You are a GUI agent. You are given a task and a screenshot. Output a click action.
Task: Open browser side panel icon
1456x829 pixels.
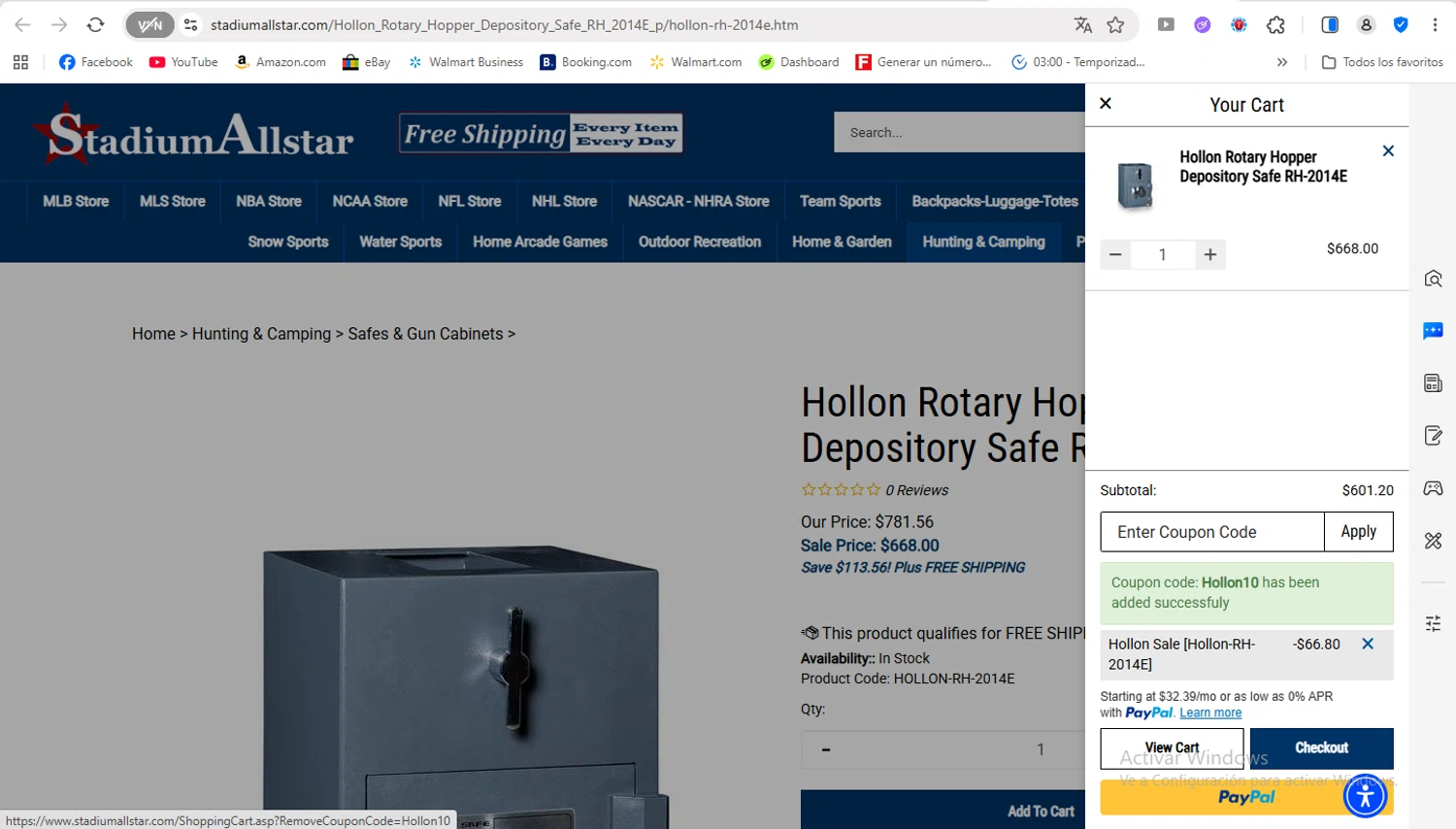coord(1330,25)
